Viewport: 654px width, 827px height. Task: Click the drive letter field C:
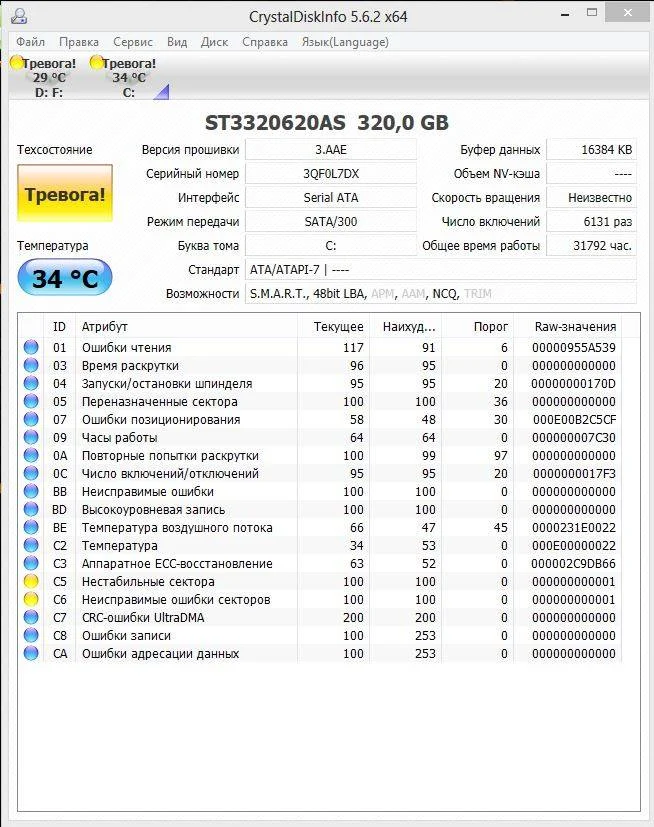tap(331, 246)
